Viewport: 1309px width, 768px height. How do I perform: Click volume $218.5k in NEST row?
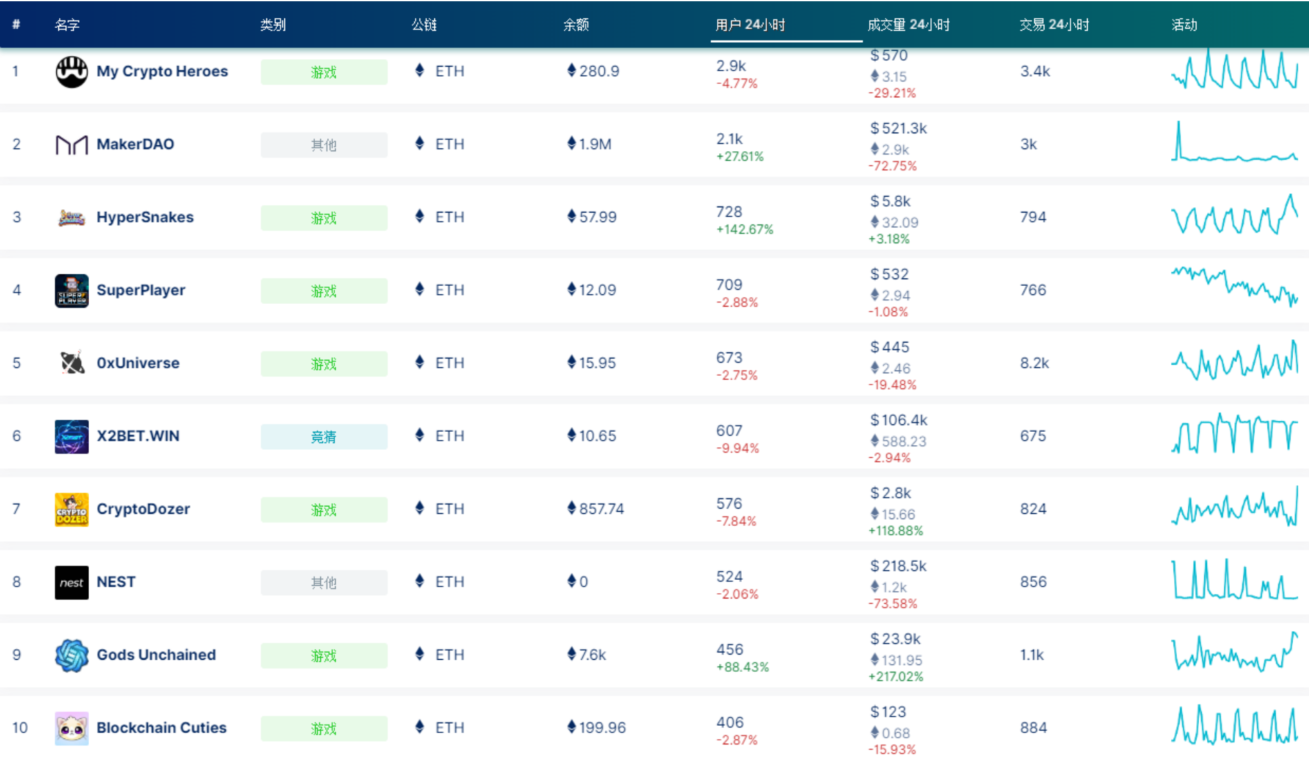(898, 566)
